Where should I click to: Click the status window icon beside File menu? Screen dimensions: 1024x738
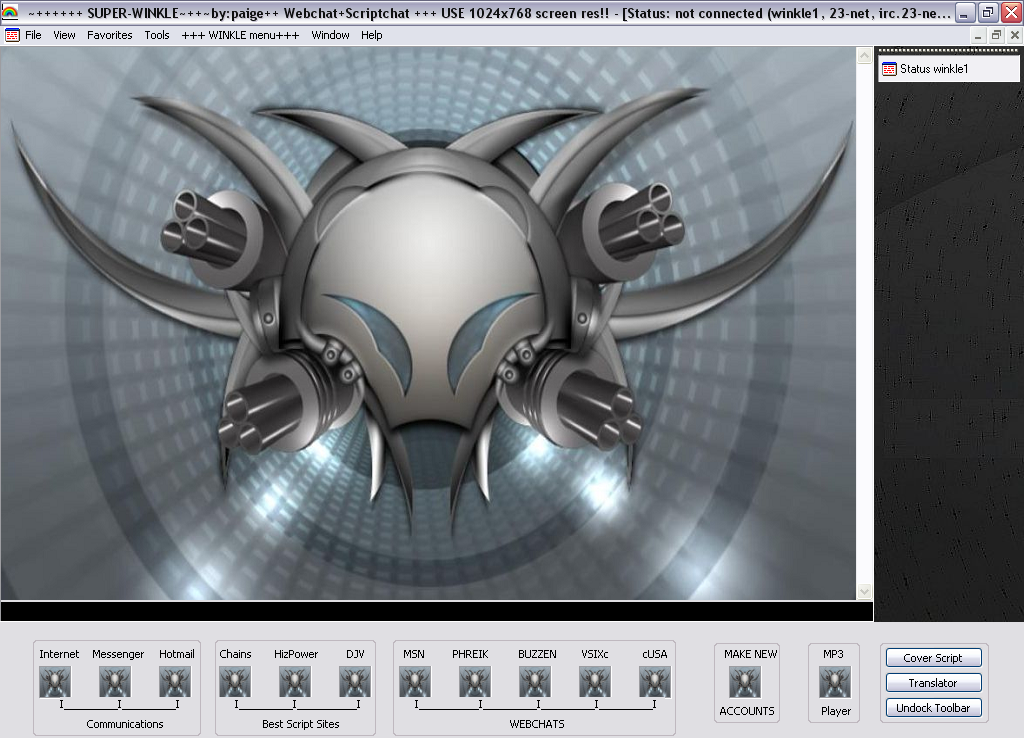pyautogui.click(x=12, y=35)
